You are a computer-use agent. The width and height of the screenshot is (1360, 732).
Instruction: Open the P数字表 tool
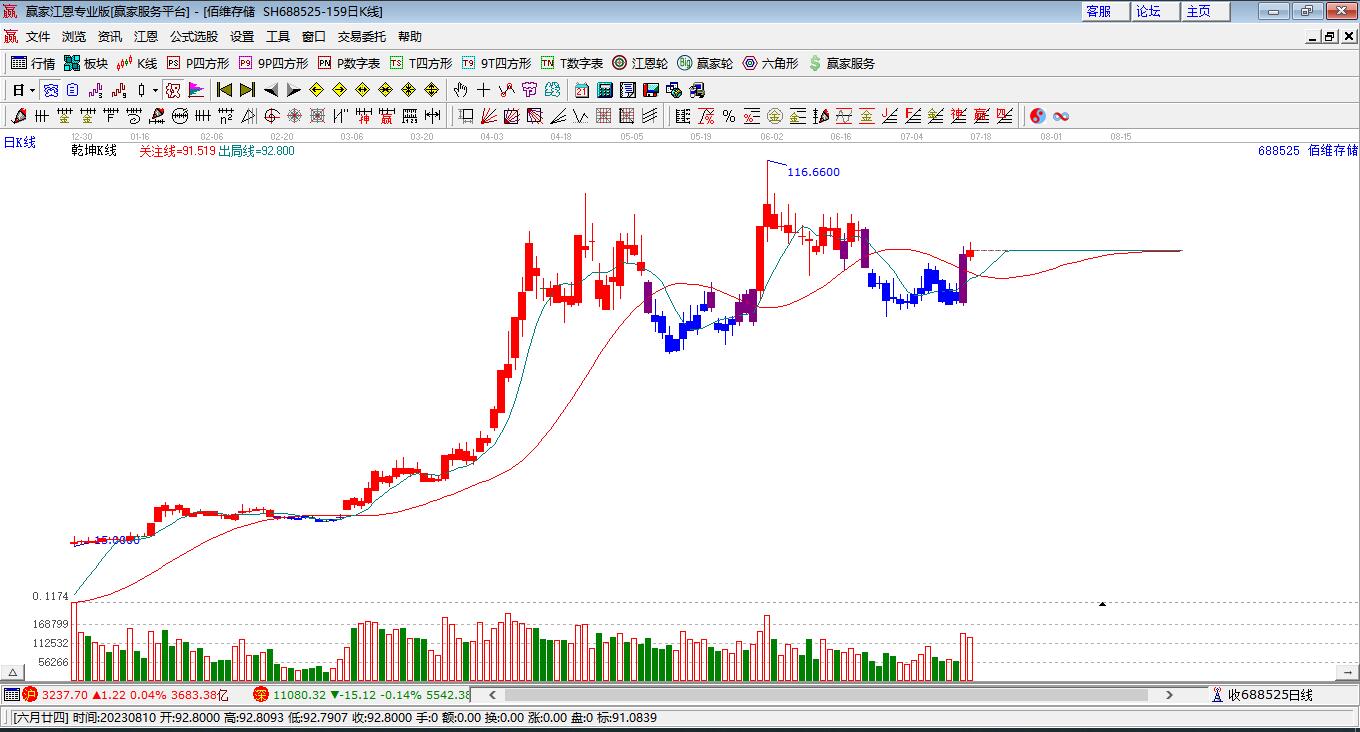click(349, 63)
